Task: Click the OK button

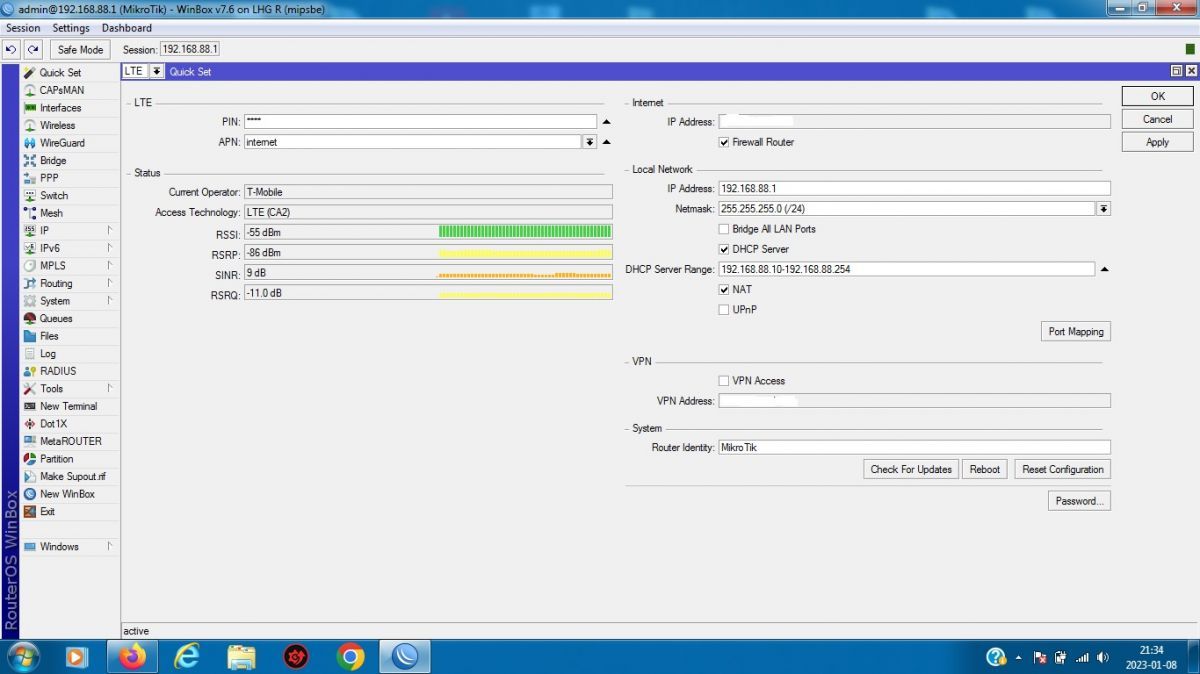Action: (x=1157, y=96)
